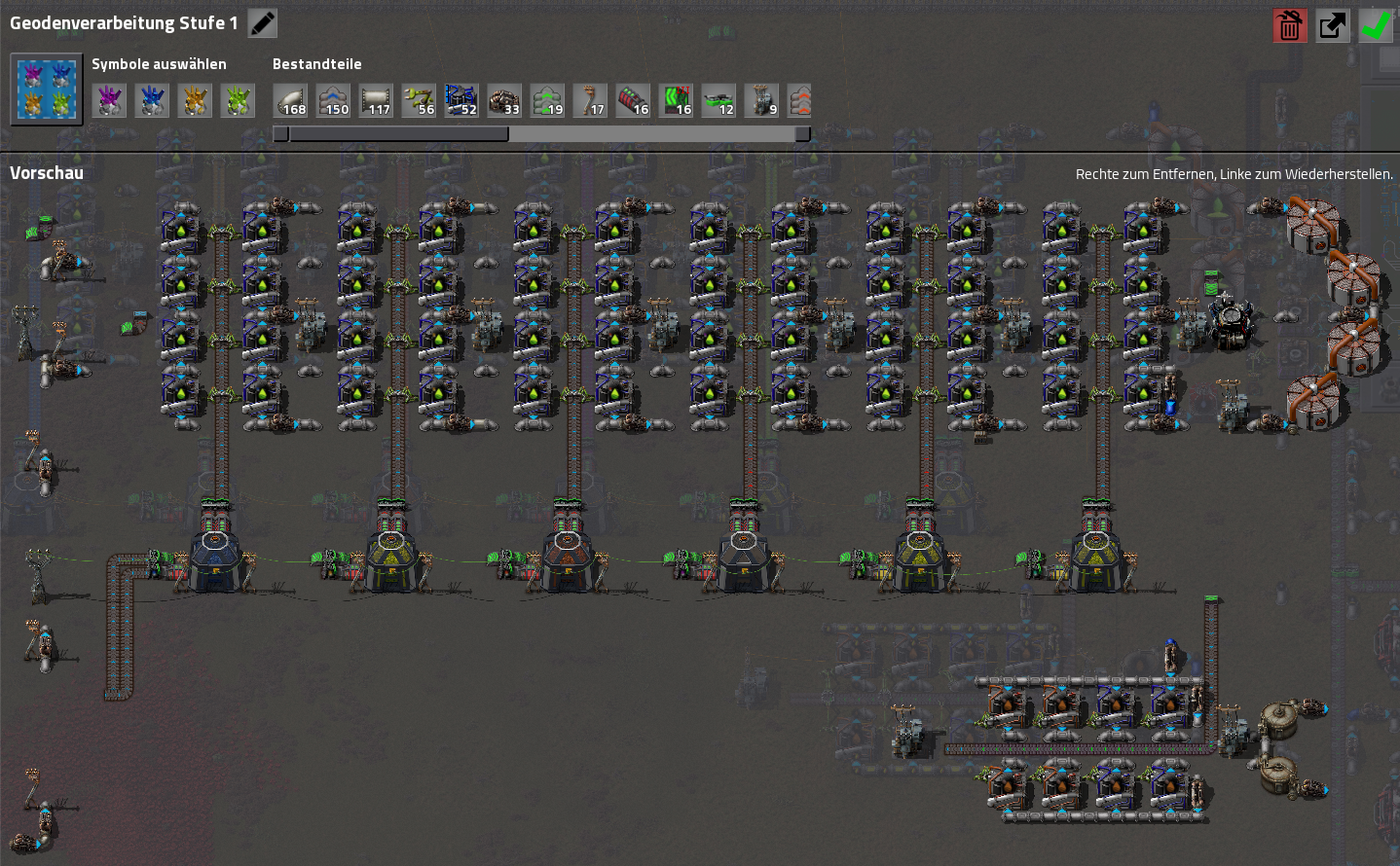Viewport: 1400px width, 866px height.
Task: Click the pole component with count 17
Action: tap(590, 100)
